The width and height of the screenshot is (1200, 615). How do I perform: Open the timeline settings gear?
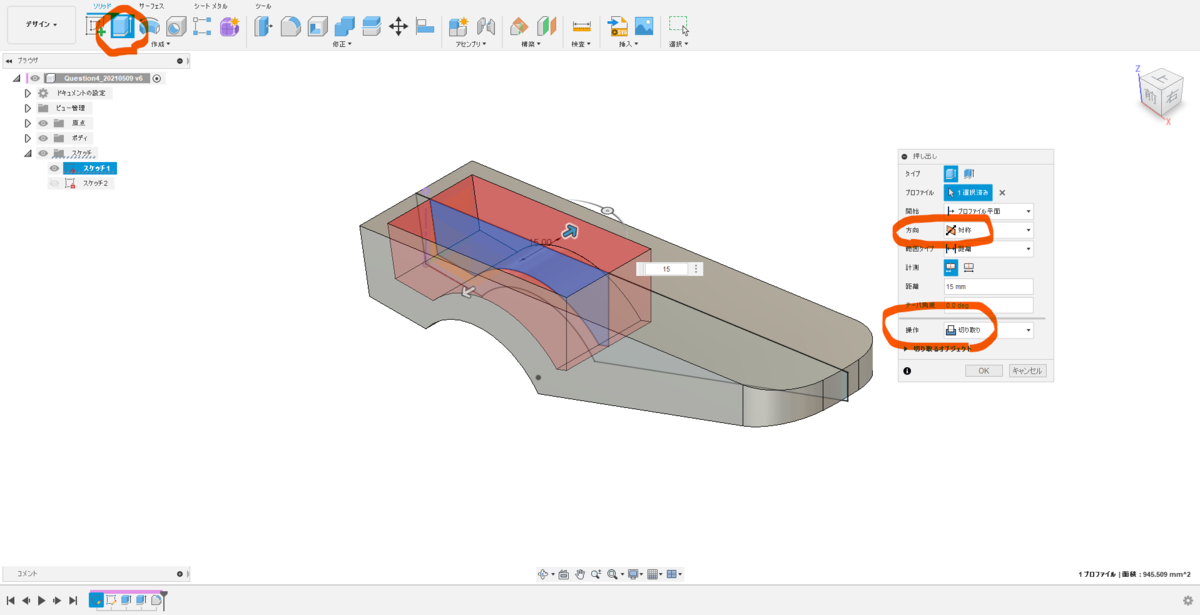(1187, 599)
